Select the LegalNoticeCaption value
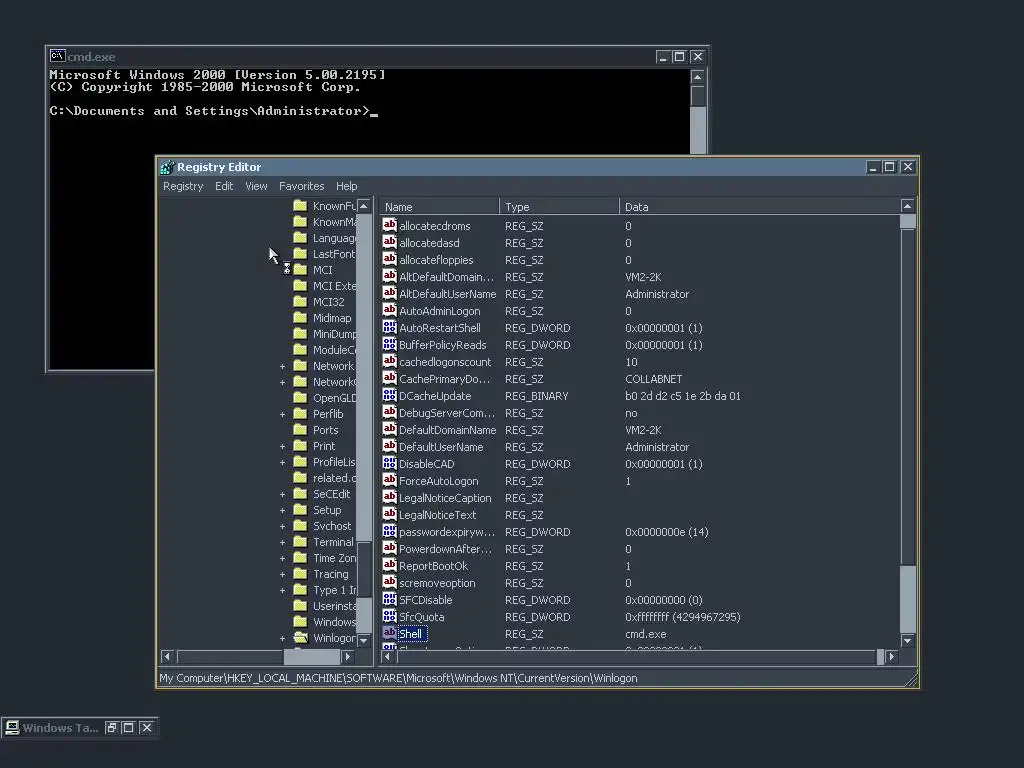 (445, 498)
